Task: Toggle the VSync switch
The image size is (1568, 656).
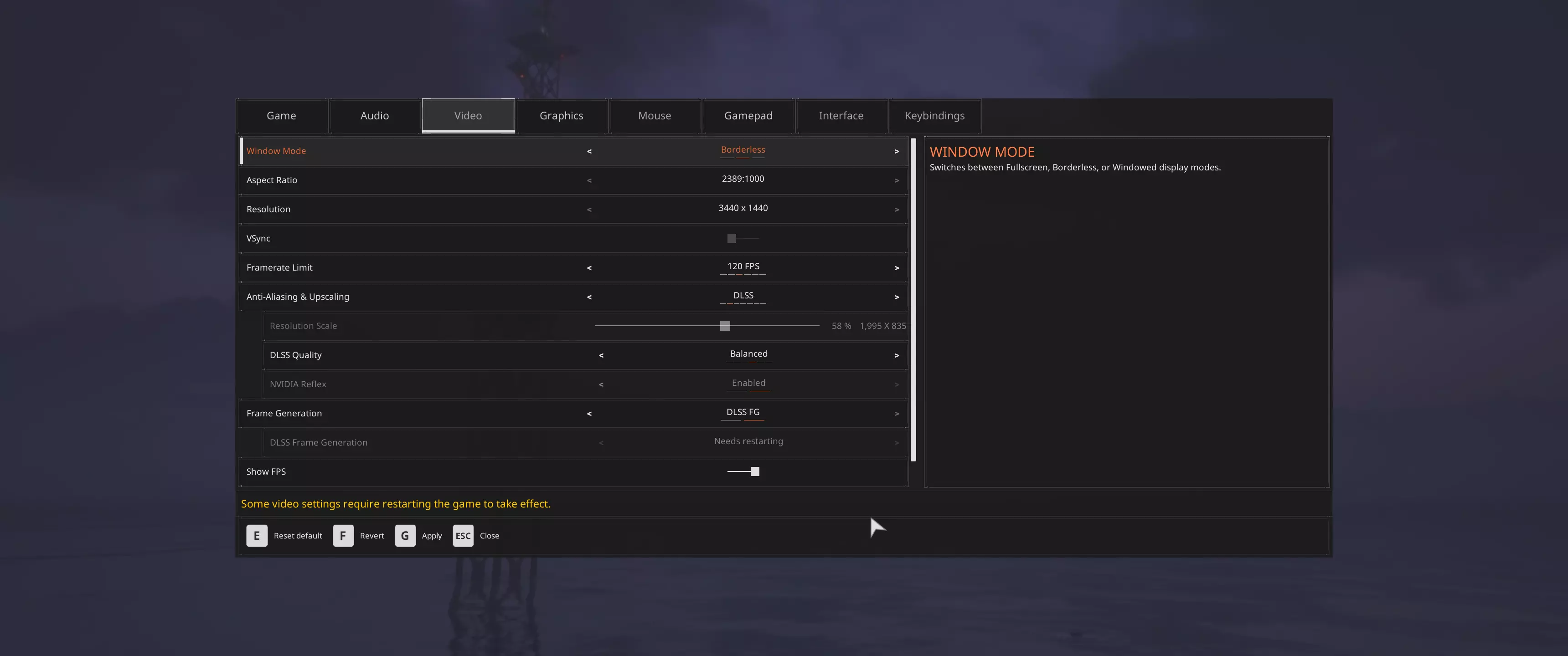Action: [x=743, y=239]
